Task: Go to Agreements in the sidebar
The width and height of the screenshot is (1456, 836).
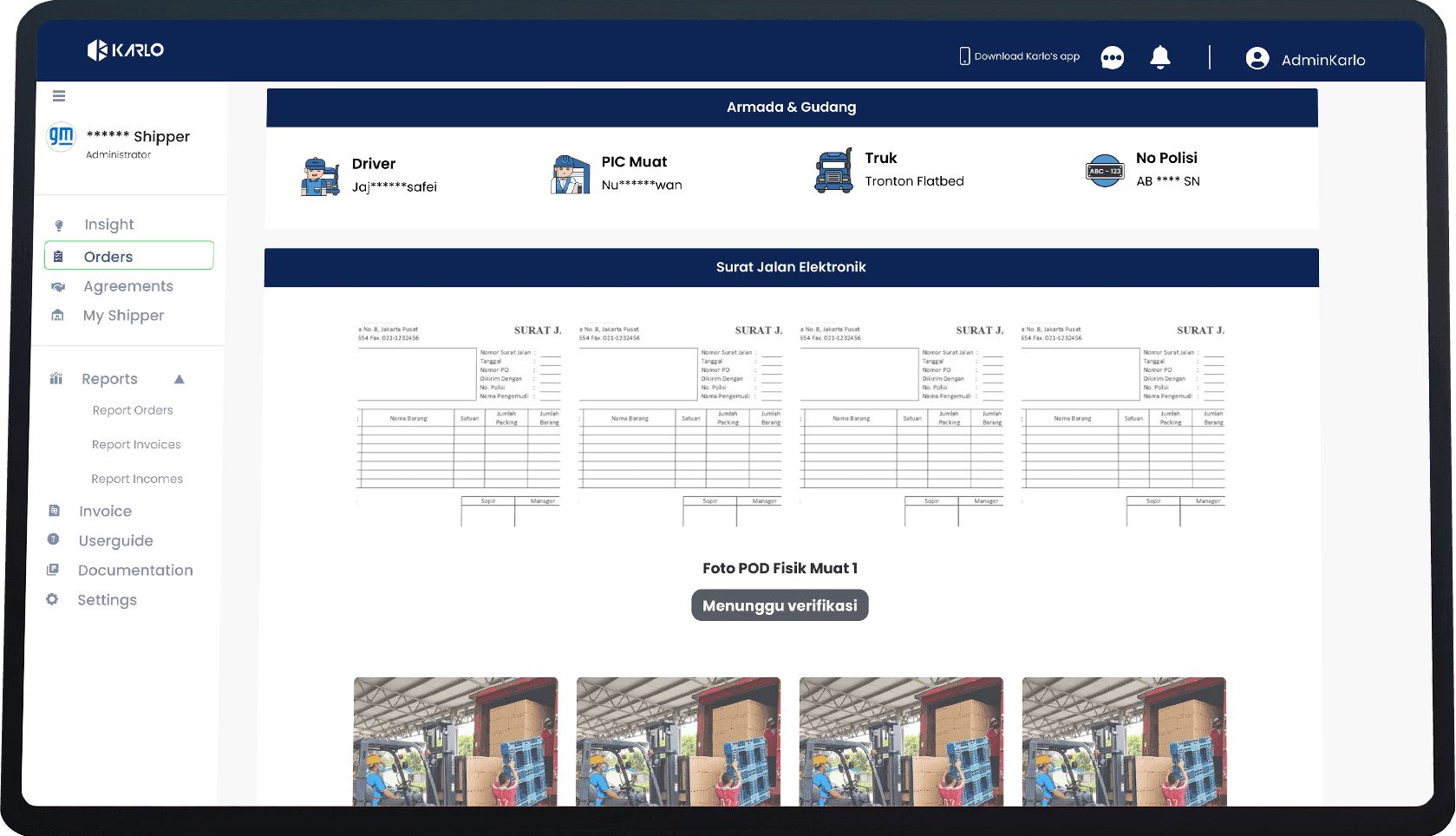Action: point(128,286)
